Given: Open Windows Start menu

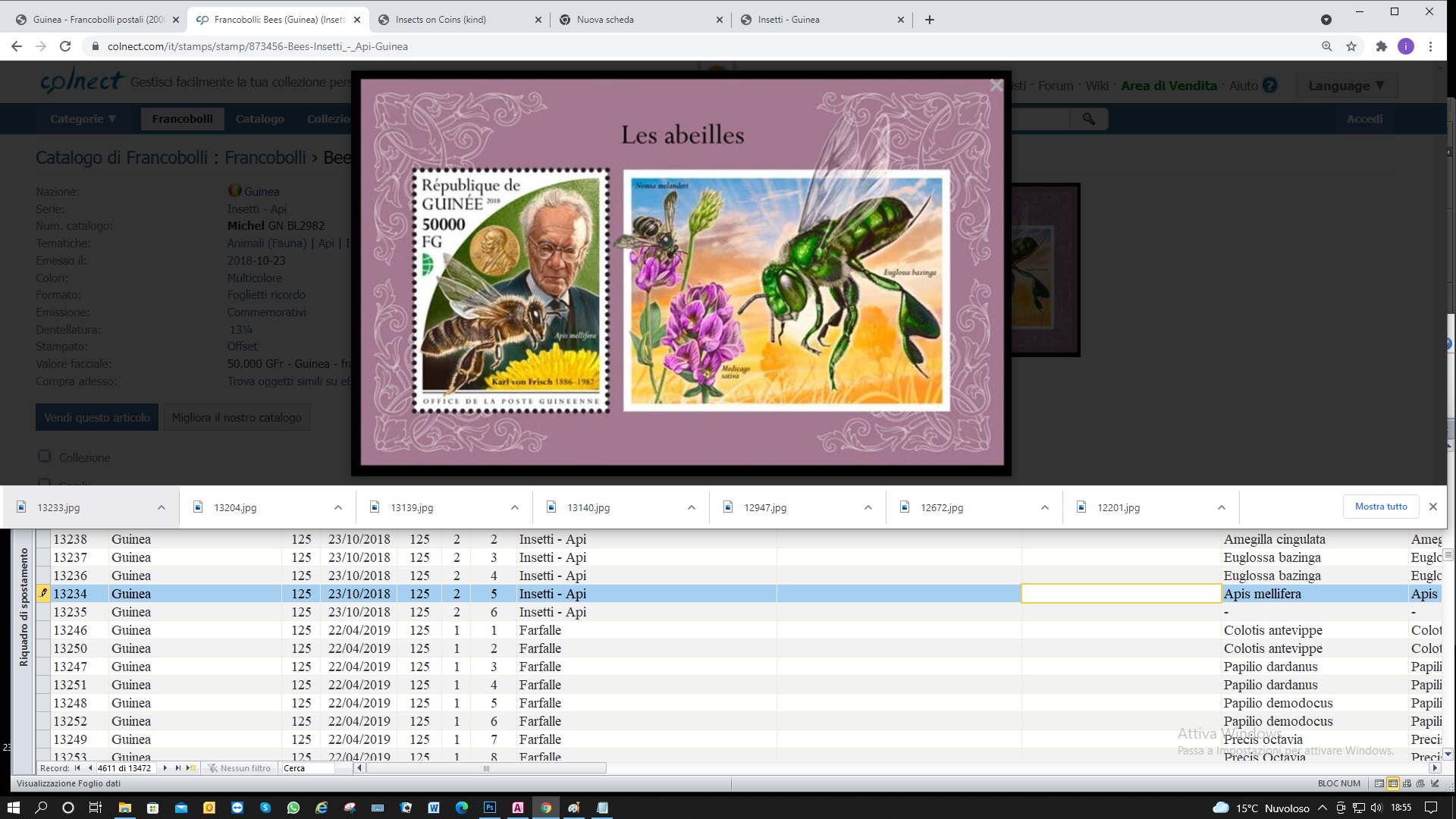Looking at the screenshot, I should (13, 808).
